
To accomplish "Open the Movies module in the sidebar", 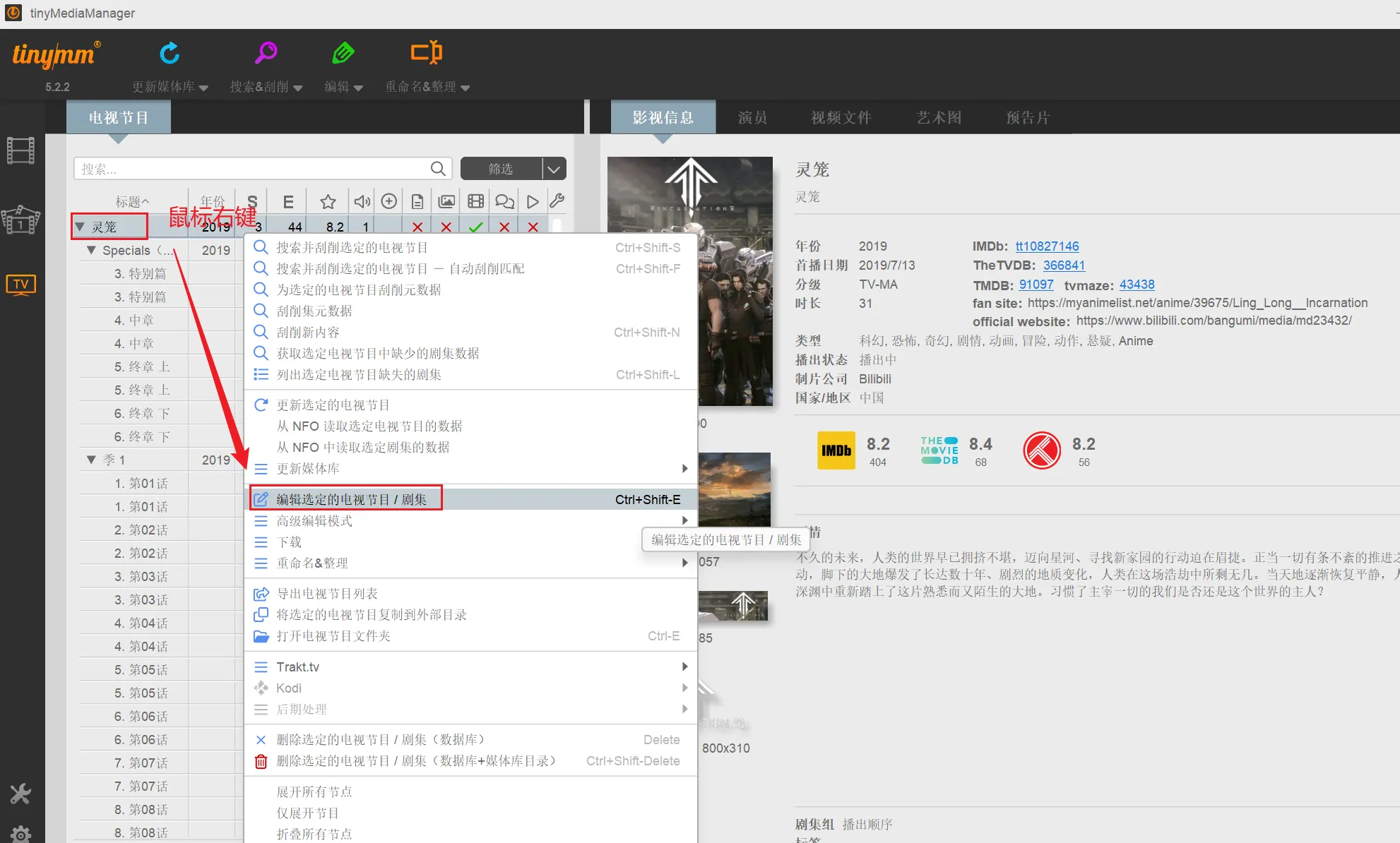I will click(x=20, y=150).
